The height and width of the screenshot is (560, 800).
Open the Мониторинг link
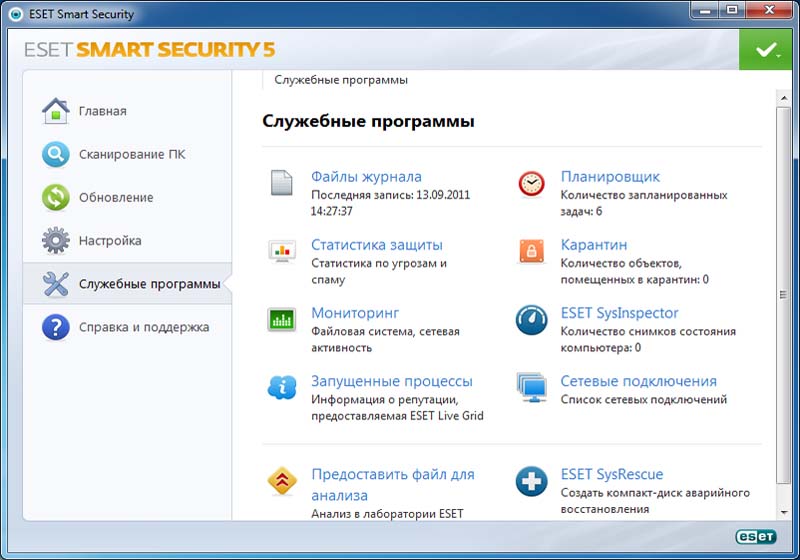(355, 313)
